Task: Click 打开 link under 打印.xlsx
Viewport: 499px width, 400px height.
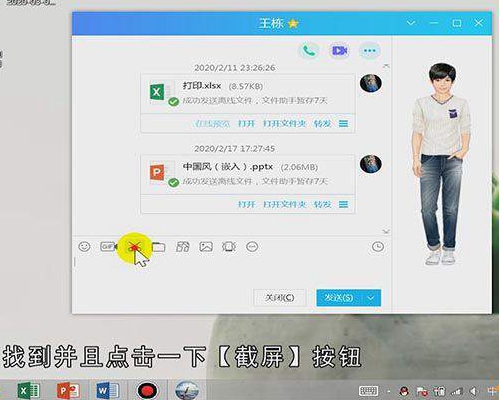Action: 246,124
